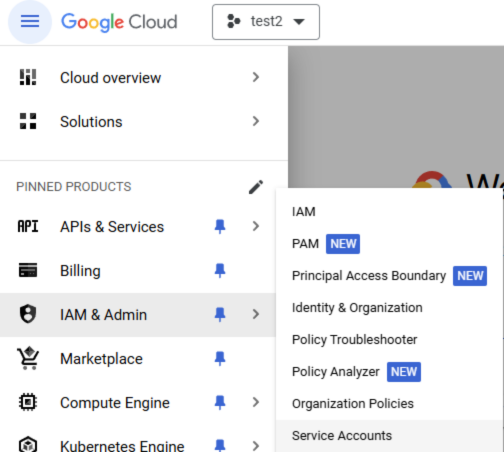Unpin Kubernetes Engine
504x452 pixels.
click(220, 445)
